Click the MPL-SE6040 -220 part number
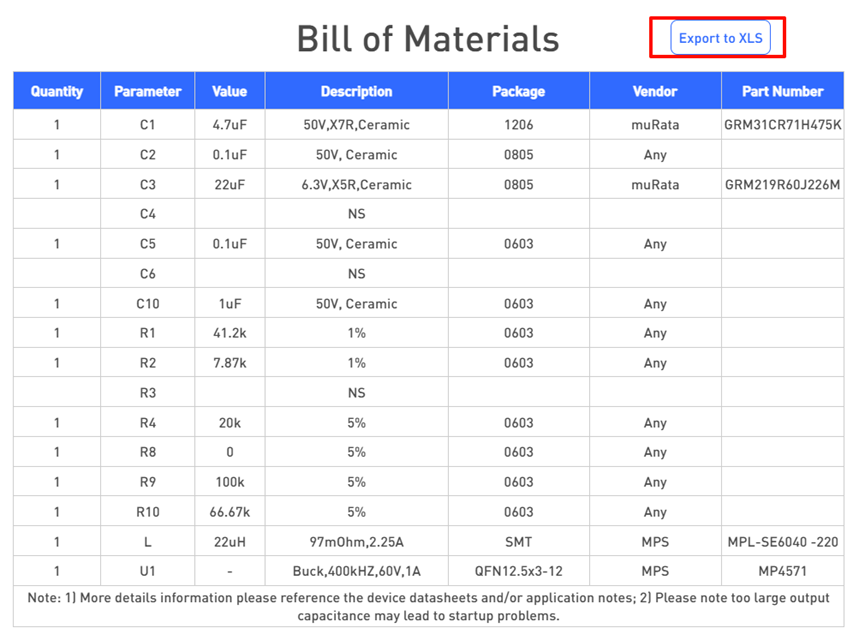 pos(782,542)
